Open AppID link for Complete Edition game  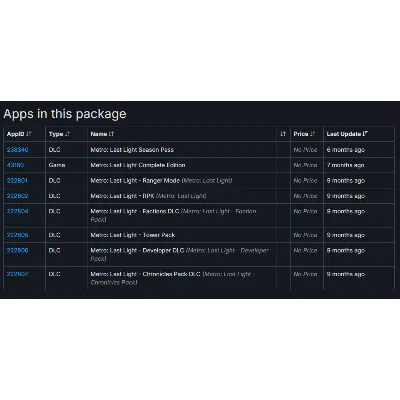coord(15,165)
